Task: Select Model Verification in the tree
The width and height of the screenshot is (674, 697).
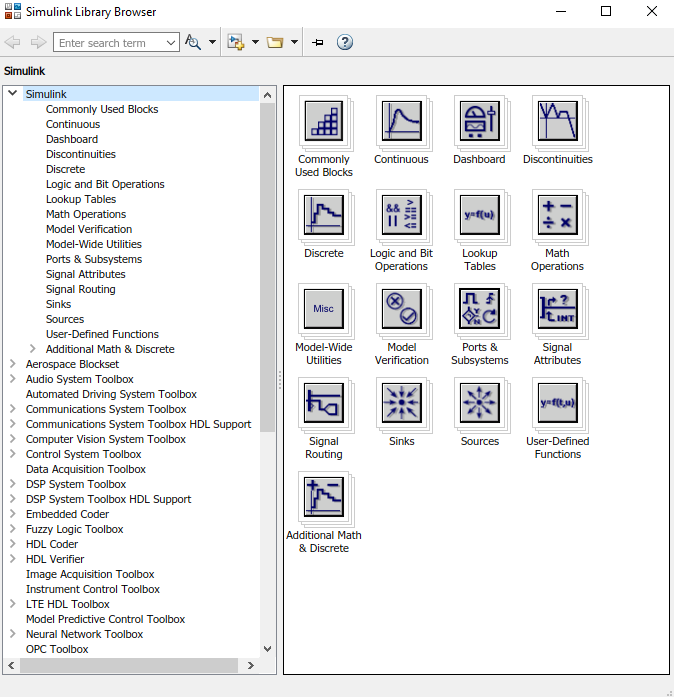Action: (89, 229)
